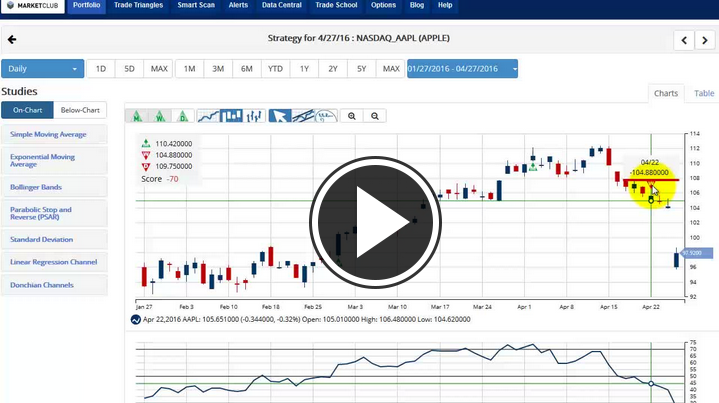Add Simple Moving Average study

coord(54,134)
